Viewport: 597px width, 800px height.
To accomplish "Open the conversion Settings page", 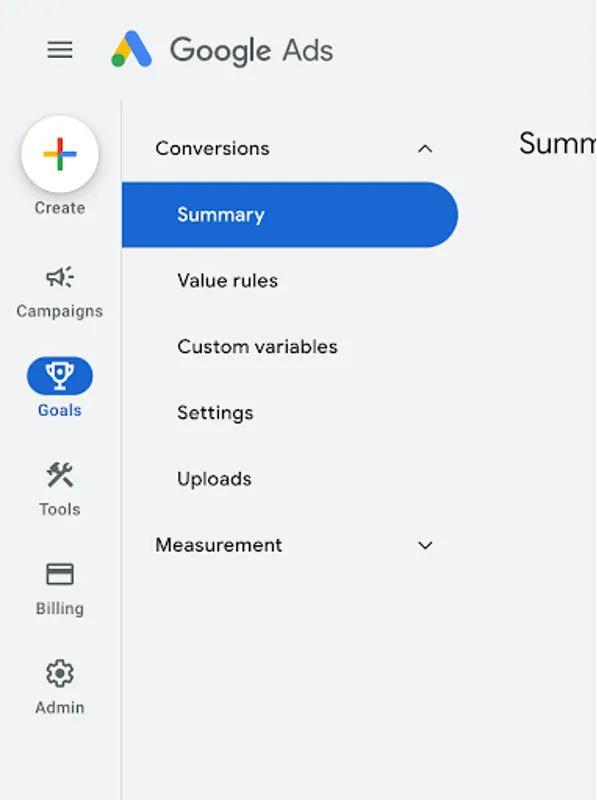I will coord(215,412).
